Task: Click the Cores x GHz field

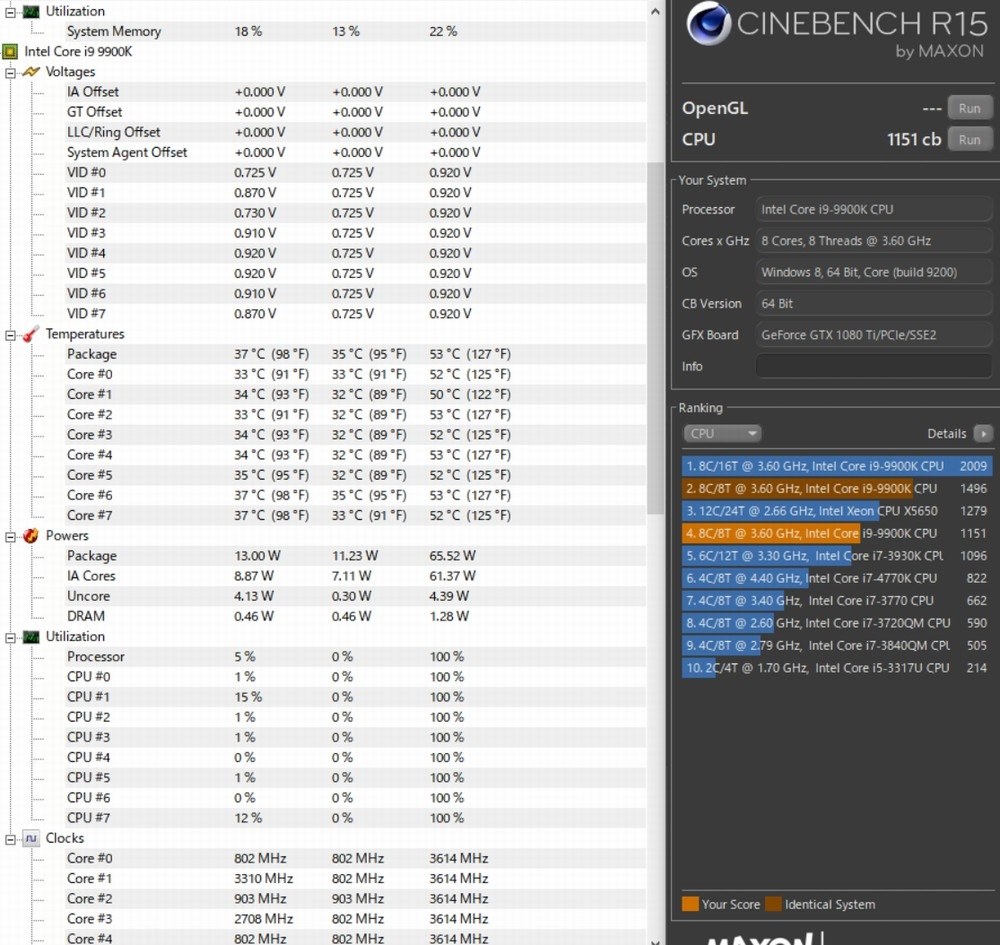Action: coord(874,240)
